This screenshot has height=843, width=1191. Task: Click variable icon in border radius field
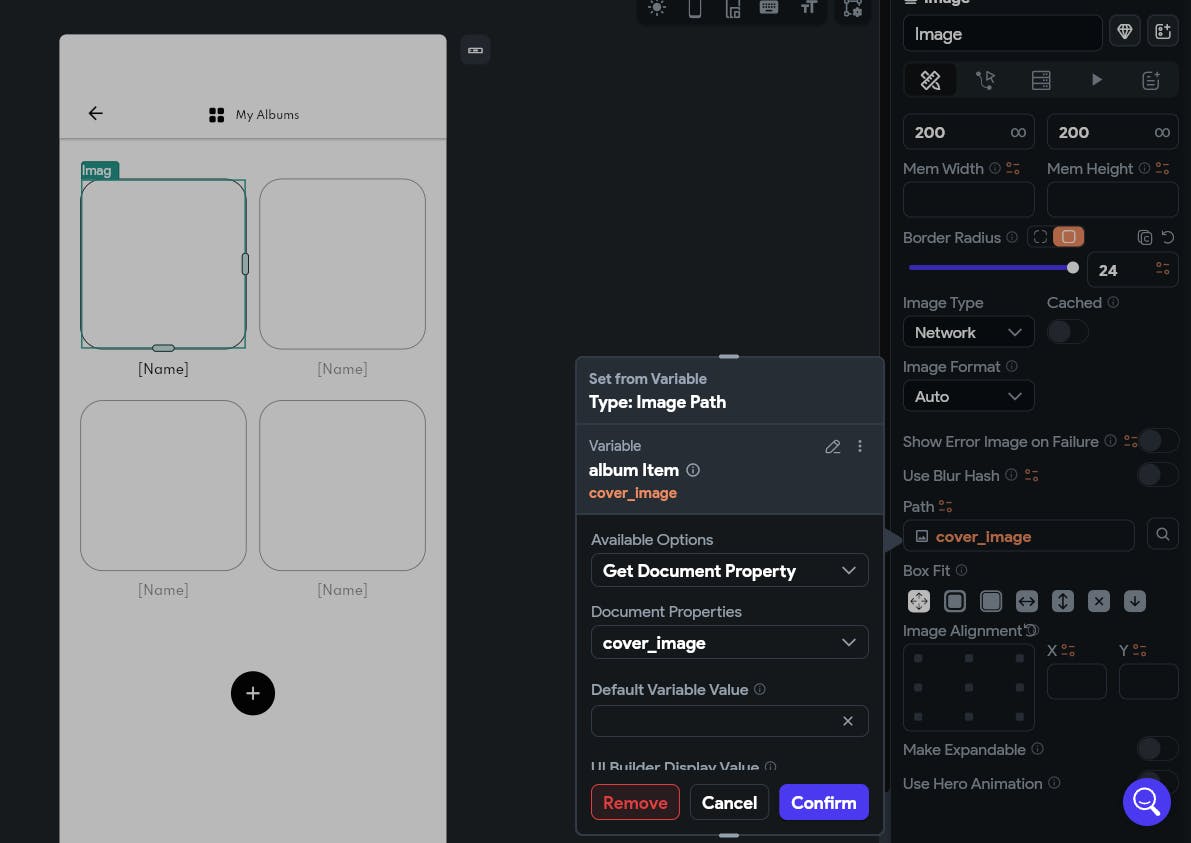(x=1163, y=268)
